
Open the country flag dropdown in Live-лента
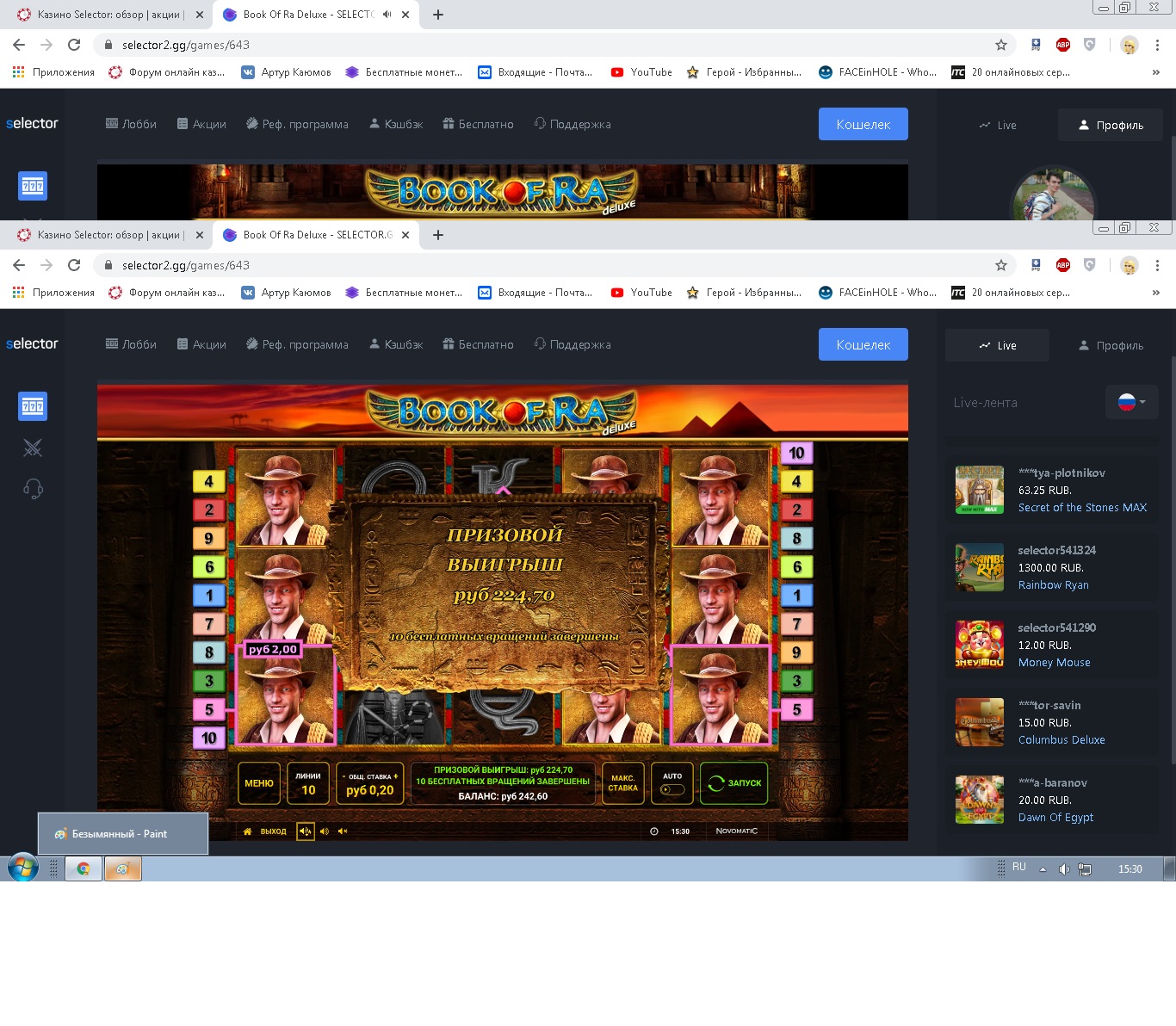[x=1131, y=401]
